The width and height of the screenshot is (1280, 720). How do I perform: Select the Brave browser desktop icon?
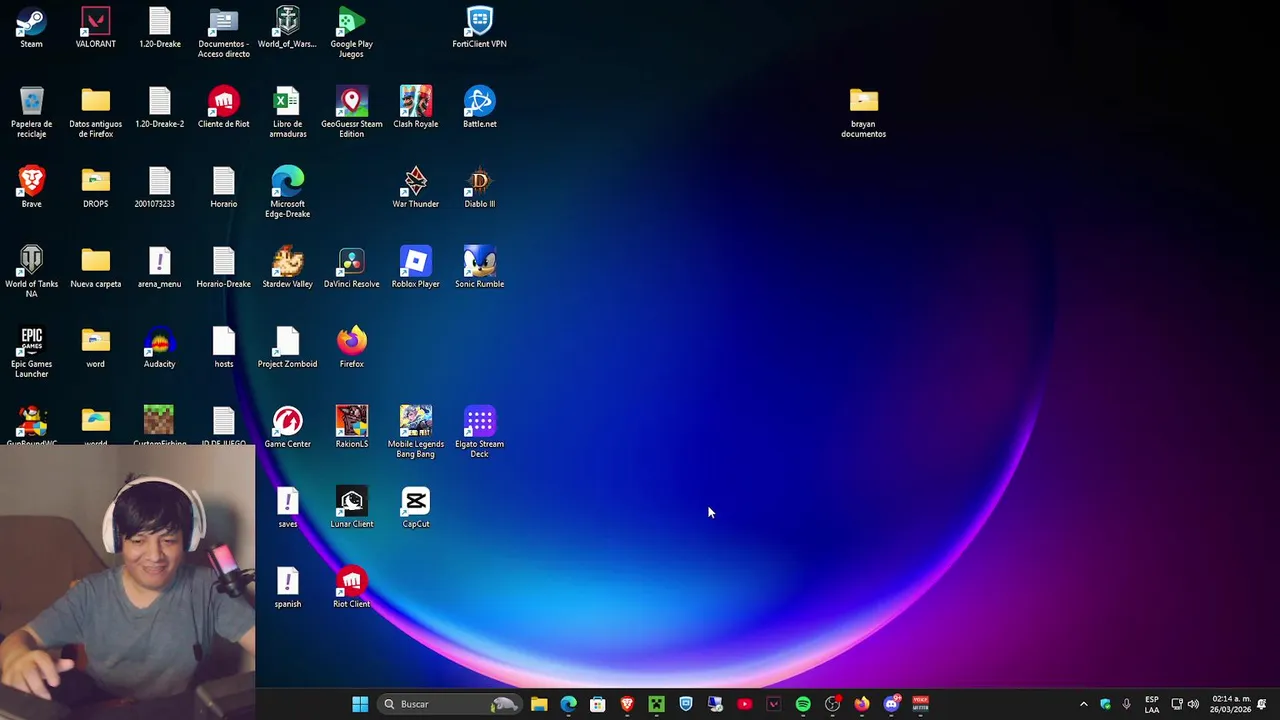pos(31,187)
